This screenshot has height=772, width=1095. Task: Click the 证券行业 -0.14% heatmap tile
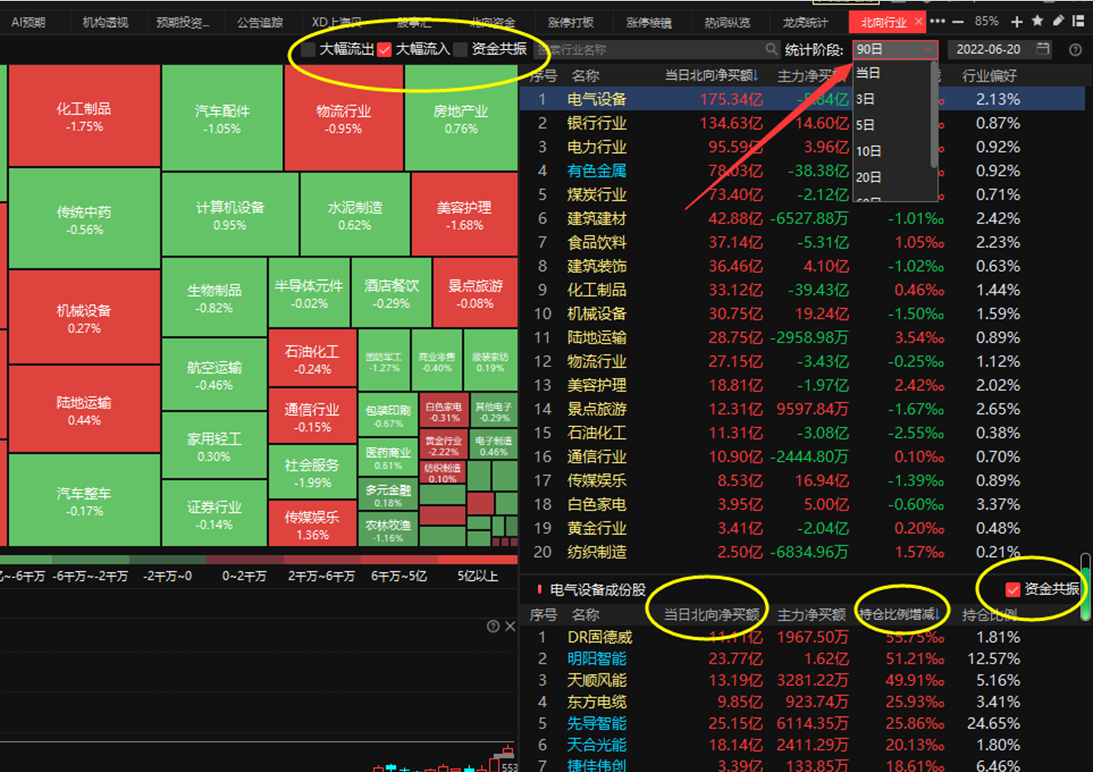coord(214,514)
